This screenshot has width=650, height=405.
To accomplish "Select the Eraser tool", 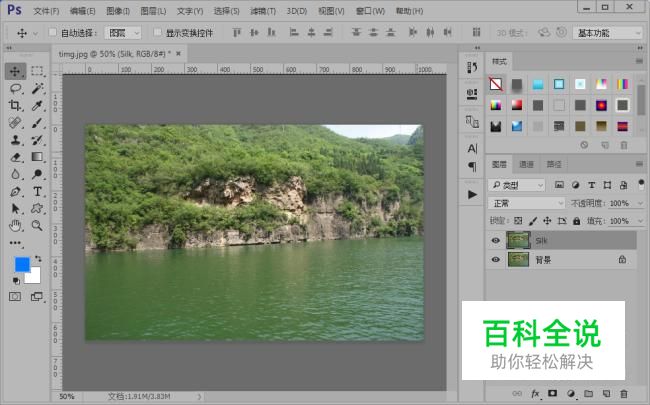I will pyautogui.click(x=15, y=157).
